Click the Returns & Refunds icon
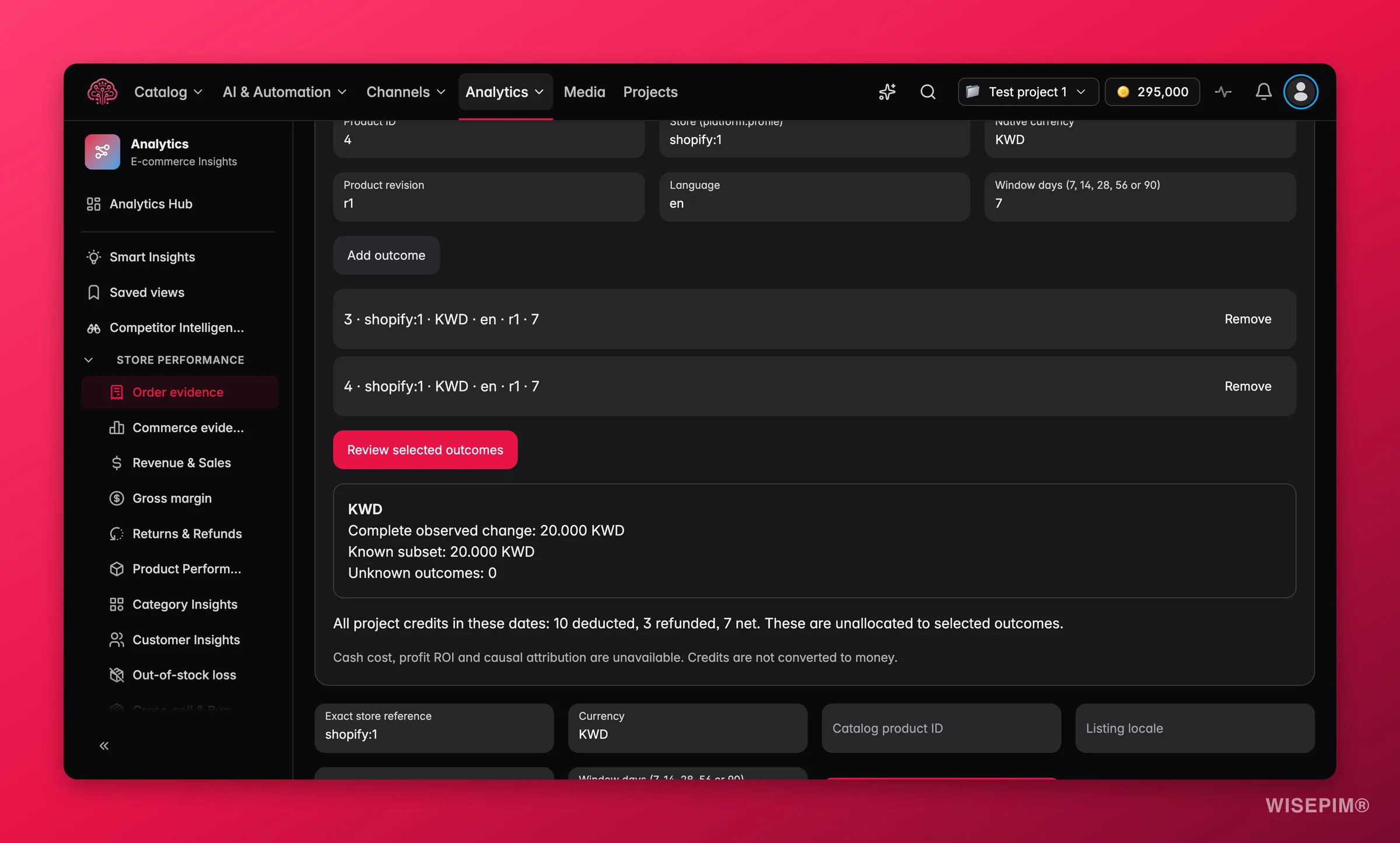The height and width of the screenshot is (843, 1400). tap(117, 534)
